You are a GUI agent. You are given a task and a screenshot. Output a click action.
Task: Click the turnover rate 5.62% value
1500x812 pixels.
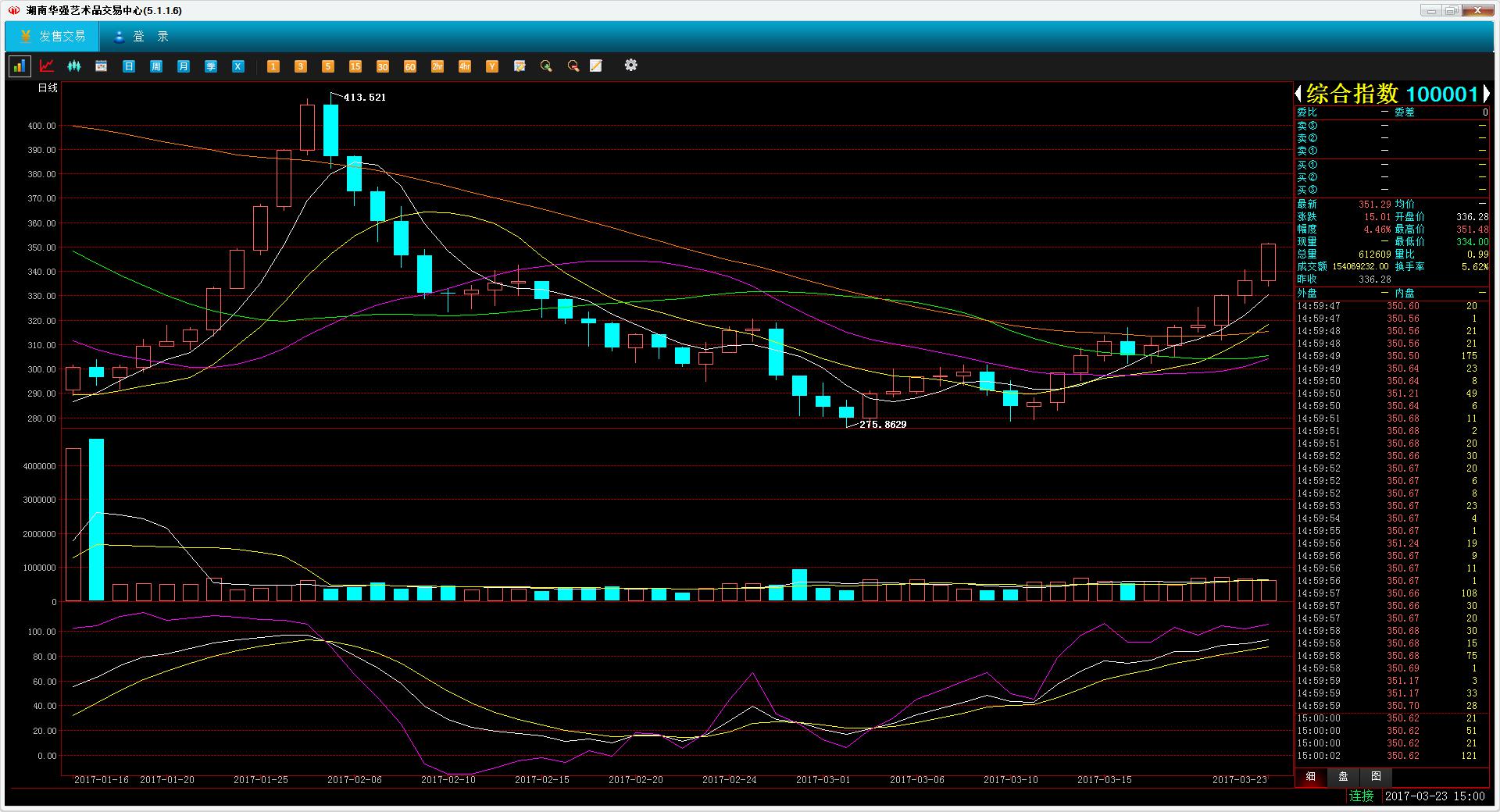tap(1475, 267)
